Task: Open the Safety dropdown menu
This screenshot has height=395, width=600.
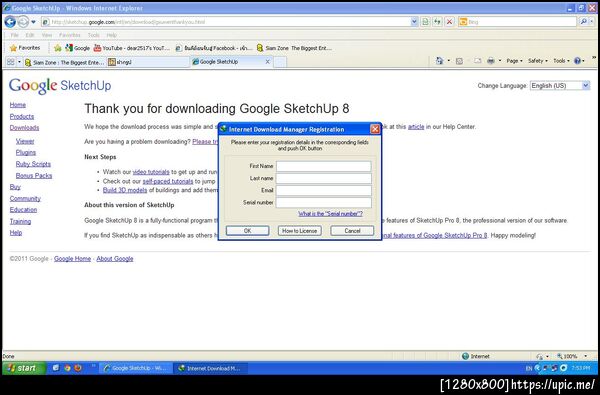Action: pos(538,60)
